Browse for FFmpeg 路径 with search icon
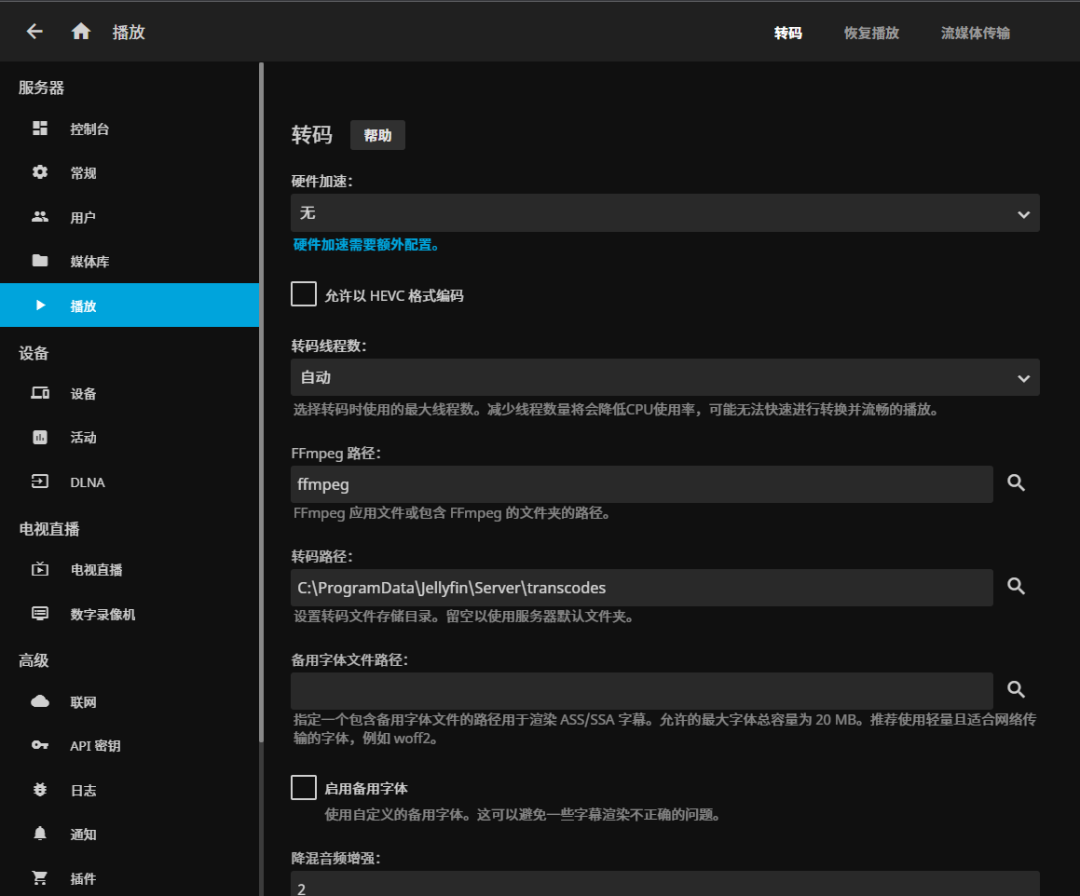Viewport: 1080px width, 896px height. pyautogui.click(x=1016, y=483)
